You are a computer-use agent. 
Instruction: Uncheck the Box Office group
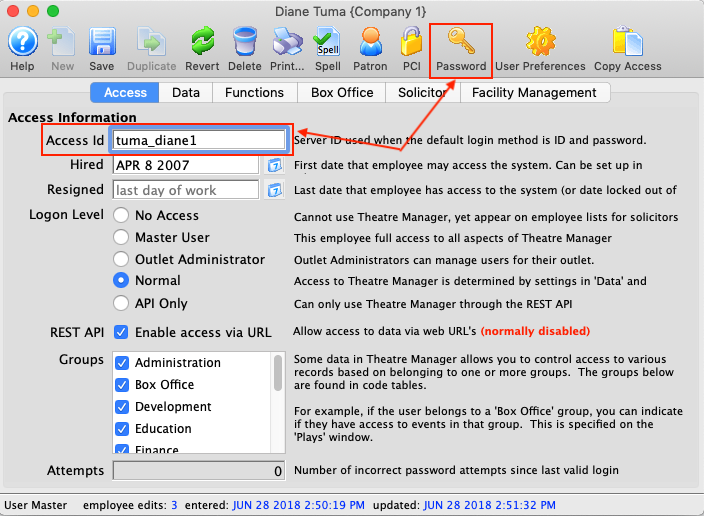(122, 384)
